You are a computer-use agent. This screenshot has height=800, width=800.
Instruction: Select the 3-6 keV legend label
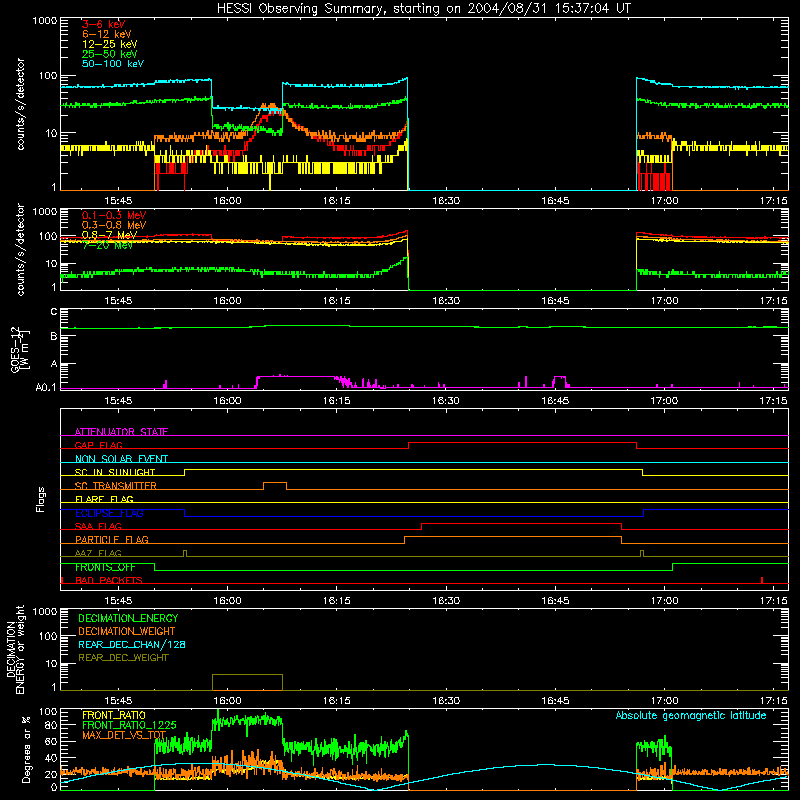tap(104, 24)
